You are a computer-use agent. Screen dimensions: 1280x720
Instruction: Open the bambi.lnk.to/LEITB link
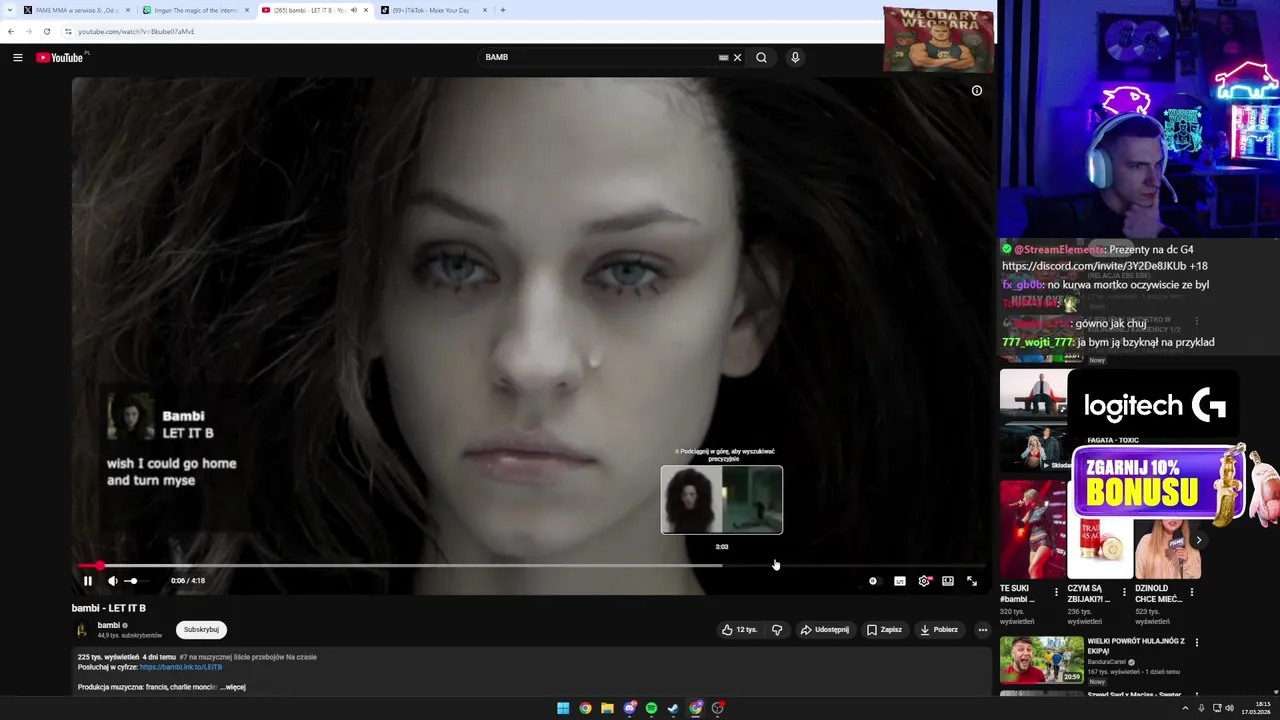[181, 667]
